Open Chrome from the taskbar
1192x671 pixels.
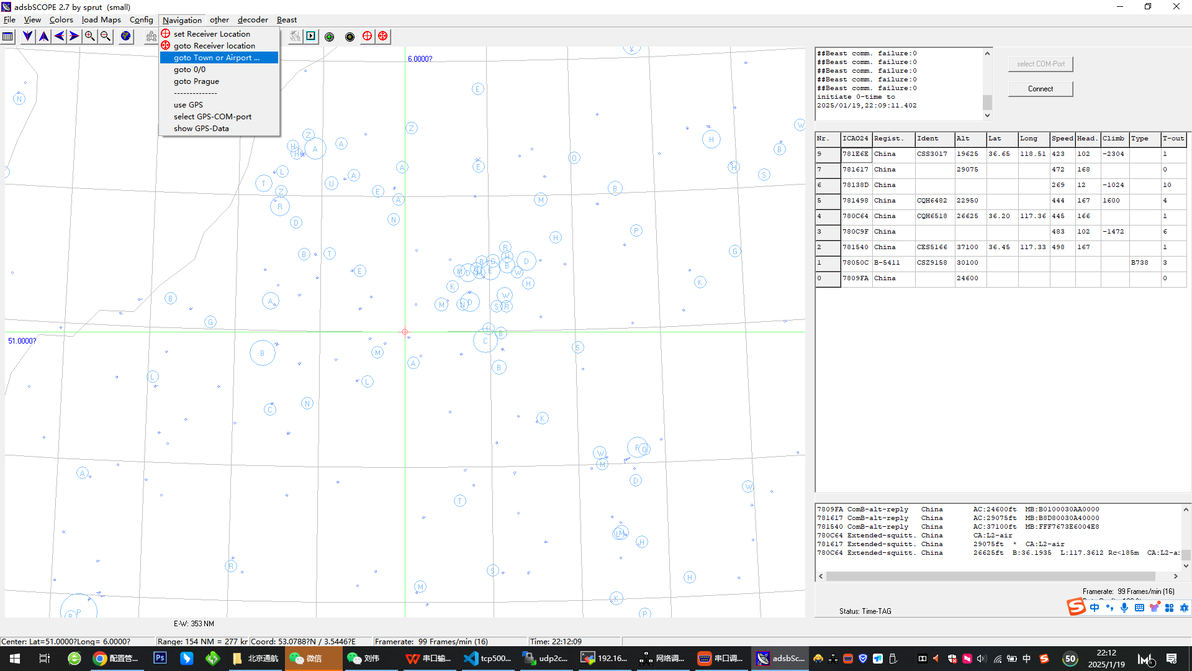[x=116, y=659]
